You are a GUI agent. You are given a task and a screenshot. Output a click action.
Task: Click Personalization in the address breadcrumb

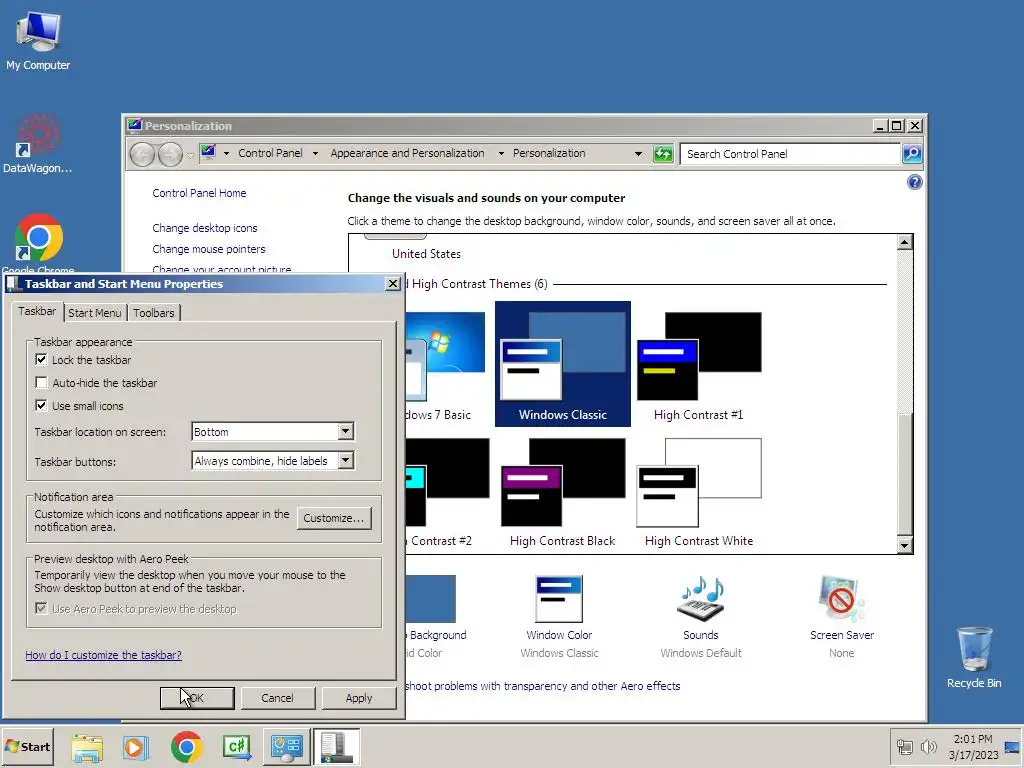[549, 153]
